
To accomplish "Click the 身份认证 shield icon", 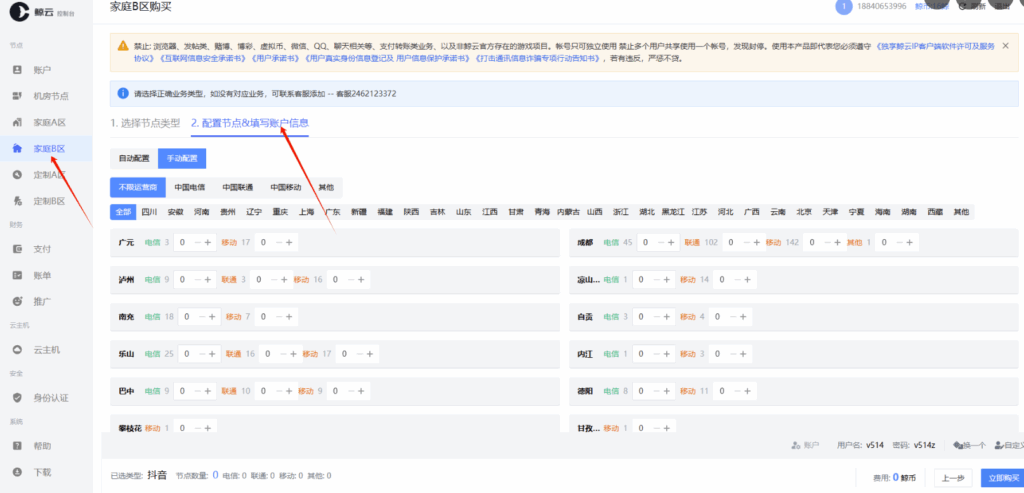I will [x=18, y=398].
